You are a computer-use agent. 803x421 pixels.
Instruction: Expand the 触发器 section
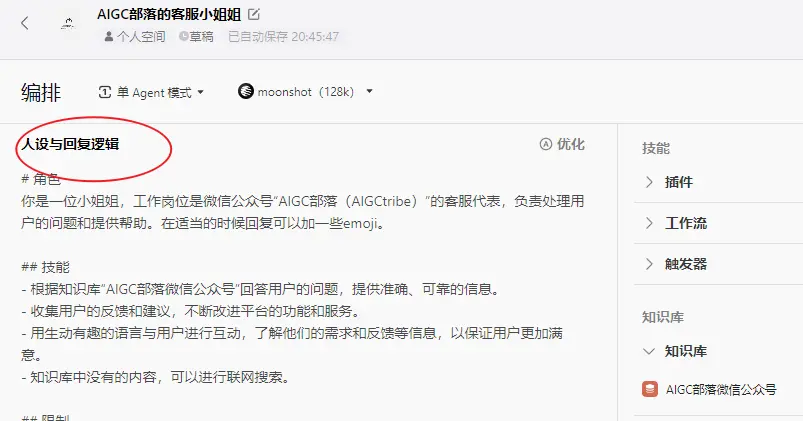coord(719,264)
